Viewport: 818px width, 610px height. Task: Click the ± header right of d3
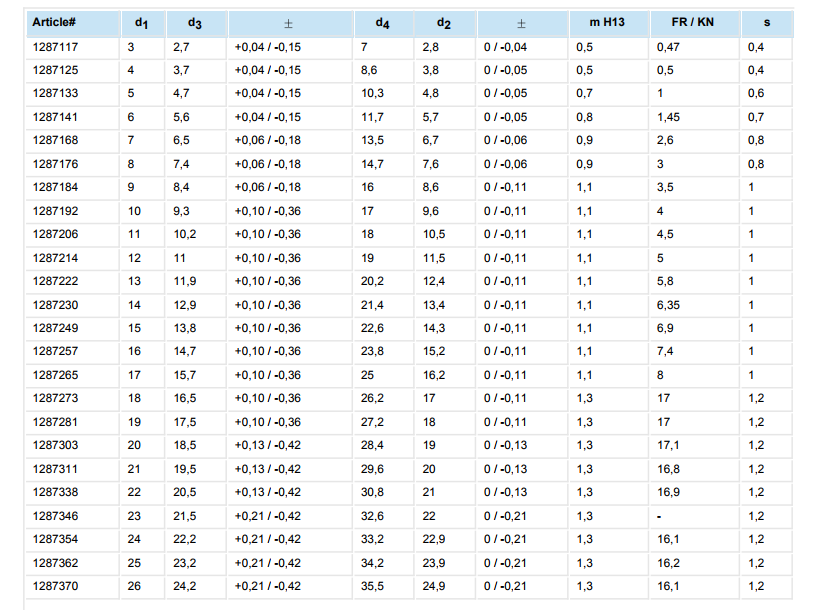click(x=289, y=23)
